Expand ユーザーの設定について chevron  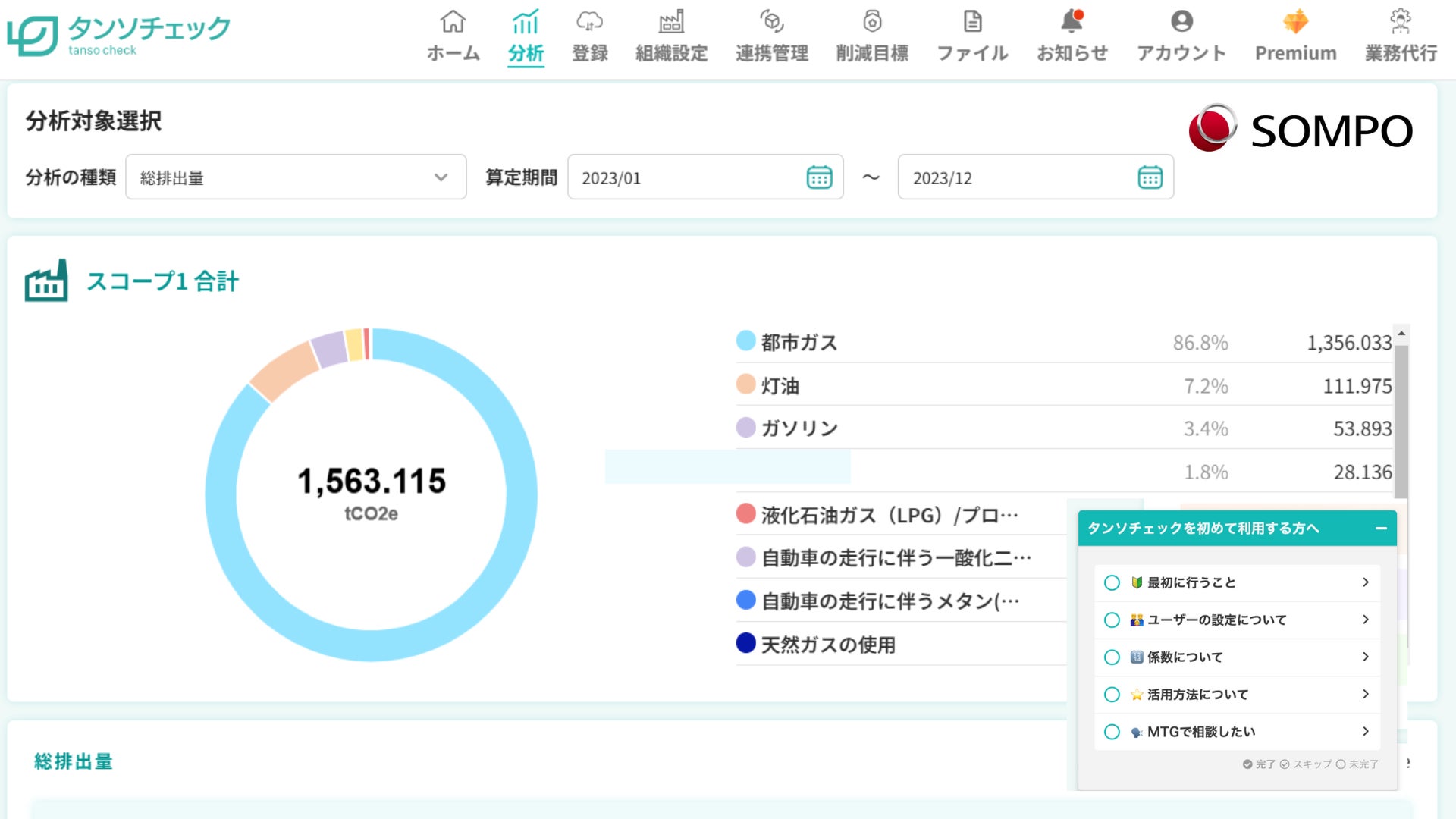[x=1365, y=620]
